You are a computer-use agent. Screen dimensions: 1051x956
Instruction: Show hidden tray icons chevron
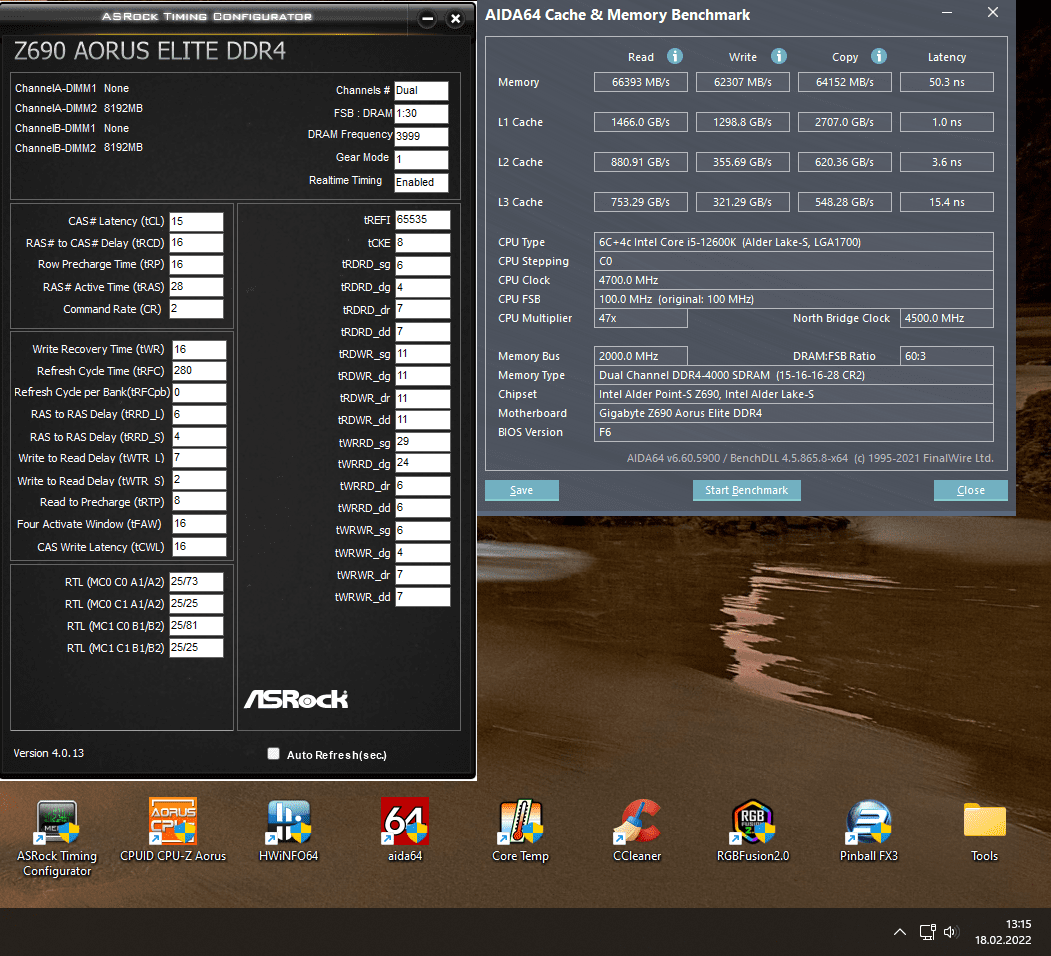[900, 932]
